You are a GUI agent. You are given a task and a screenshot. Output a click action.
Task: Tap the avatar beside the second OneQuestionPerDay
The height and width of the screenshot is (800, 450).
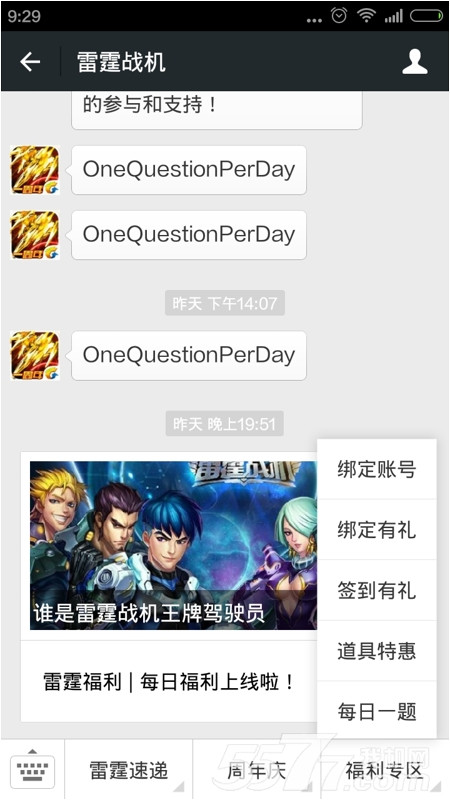[x=35, y=235]
